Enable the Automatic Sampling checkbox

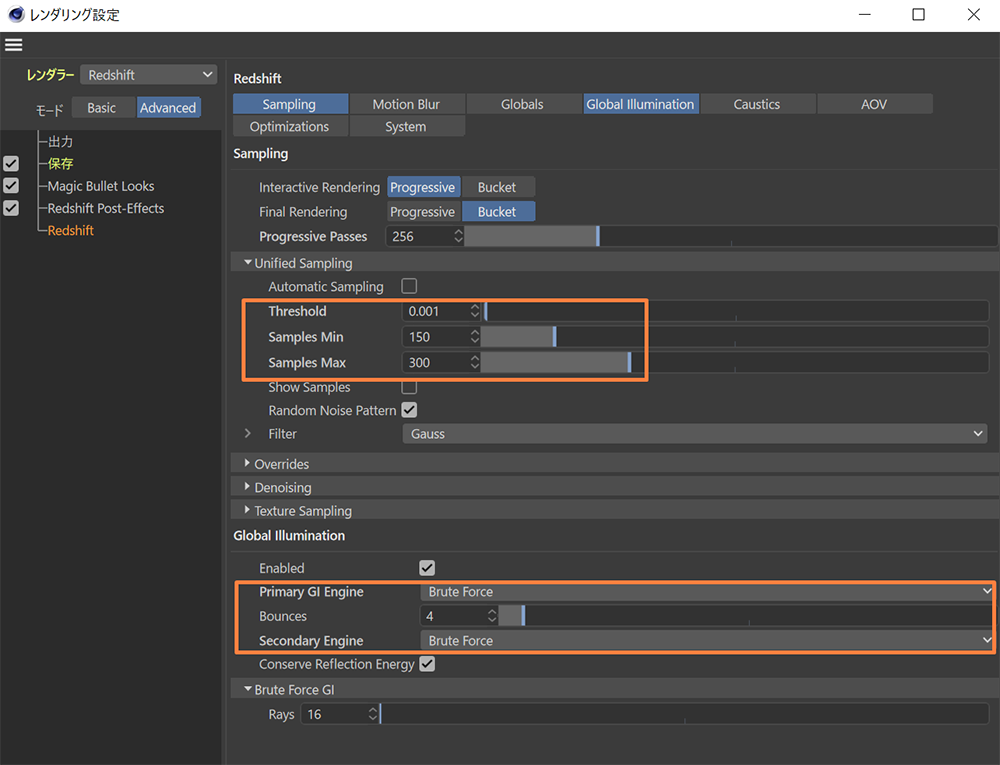point(409,286)
